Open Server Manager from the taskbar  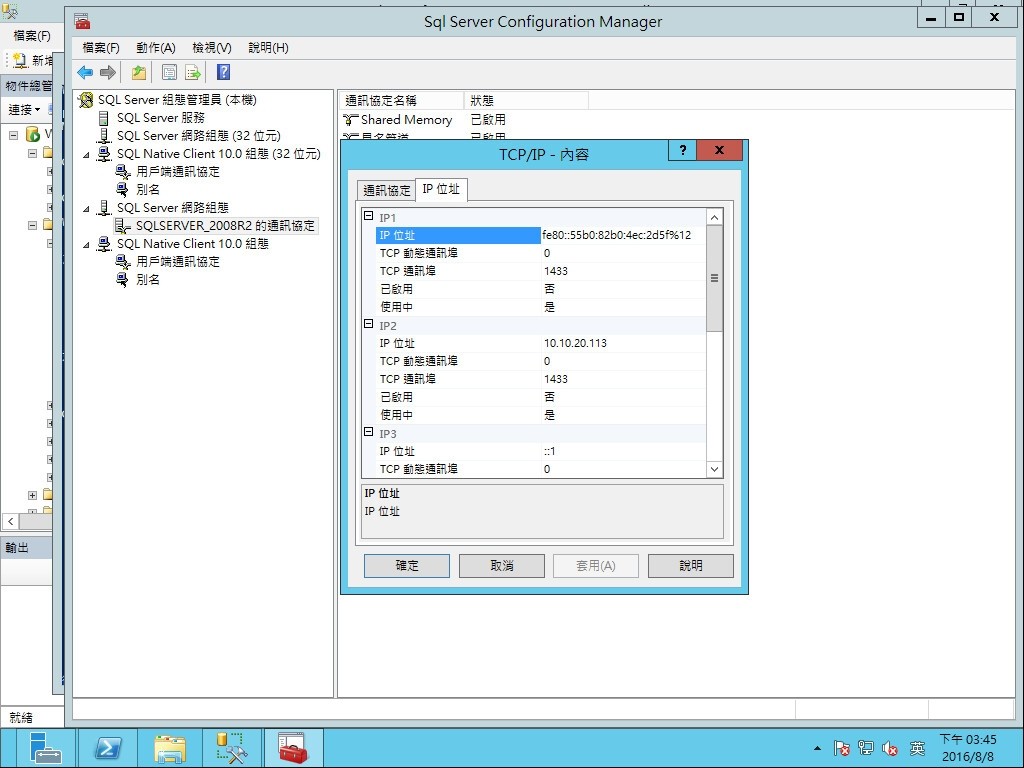[x=44, y=748]
